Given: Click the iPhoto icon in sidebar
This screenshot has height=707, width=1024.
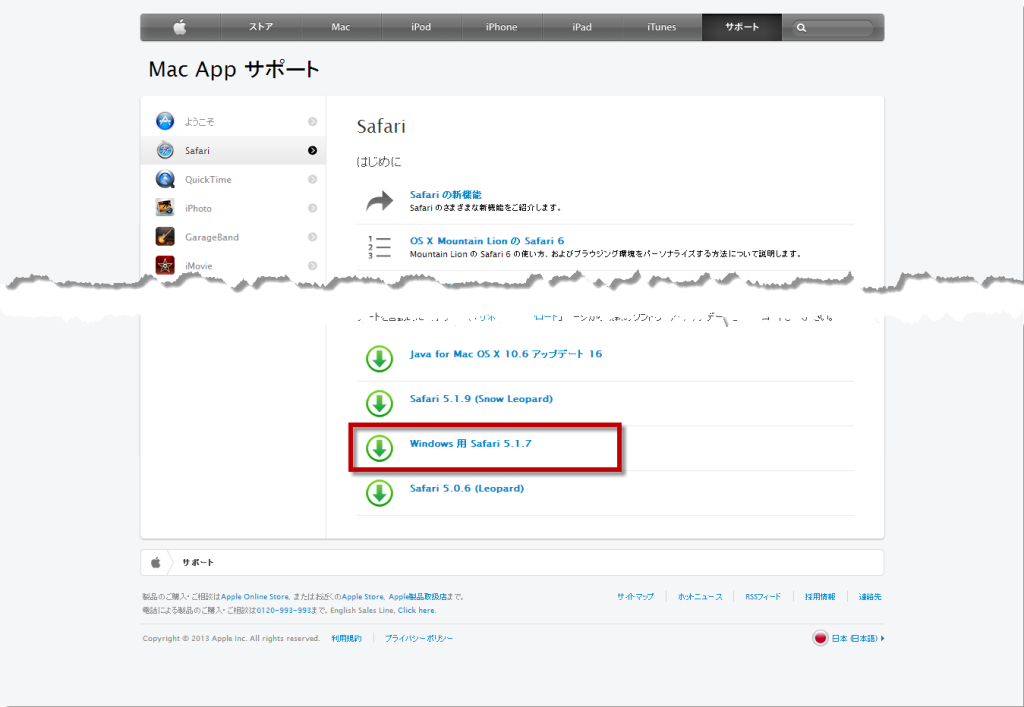Looking at the screenshot, I should [x=165, y=208].
